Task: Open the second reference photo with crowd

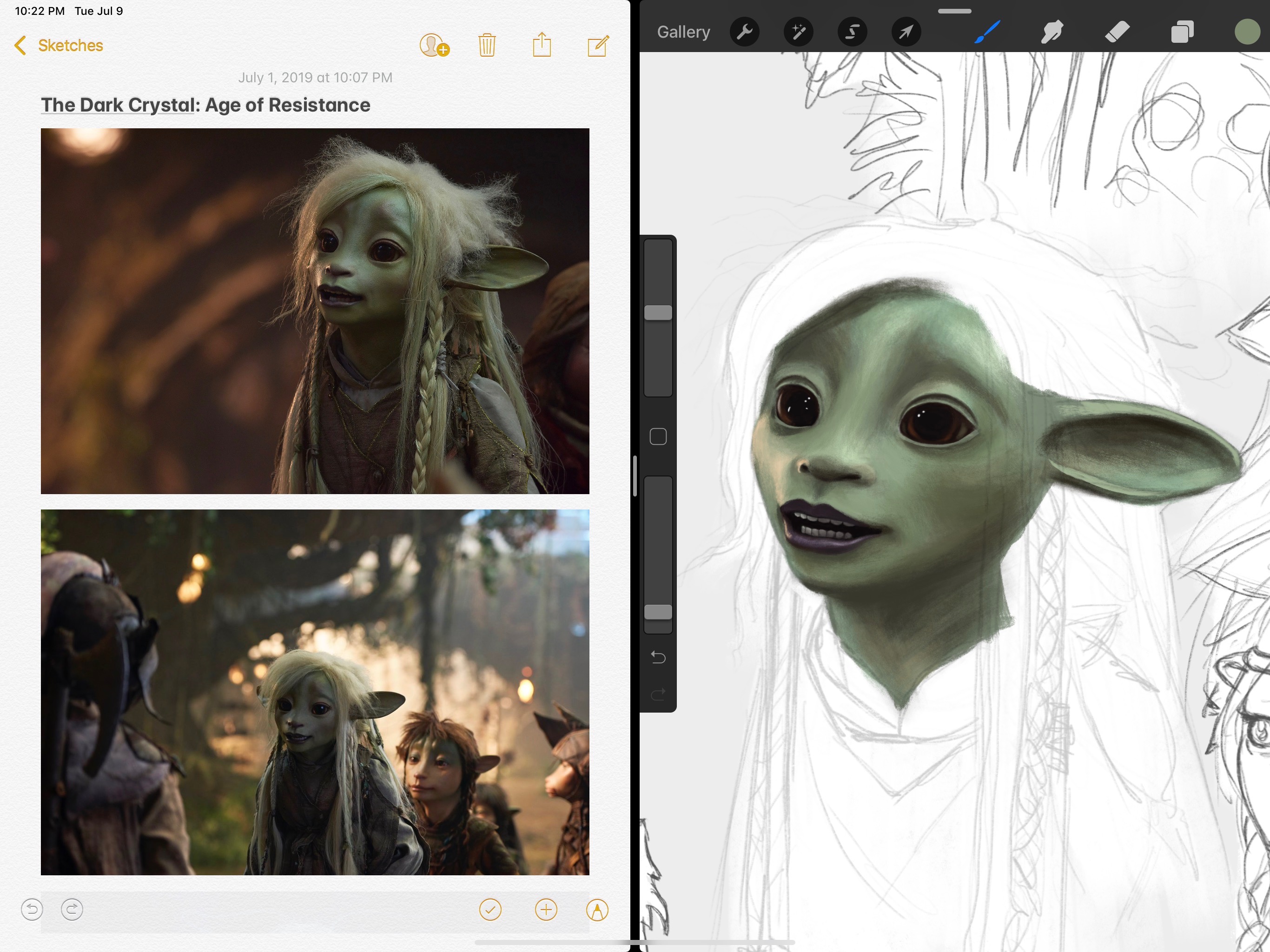Action: [x=315, y=693]
